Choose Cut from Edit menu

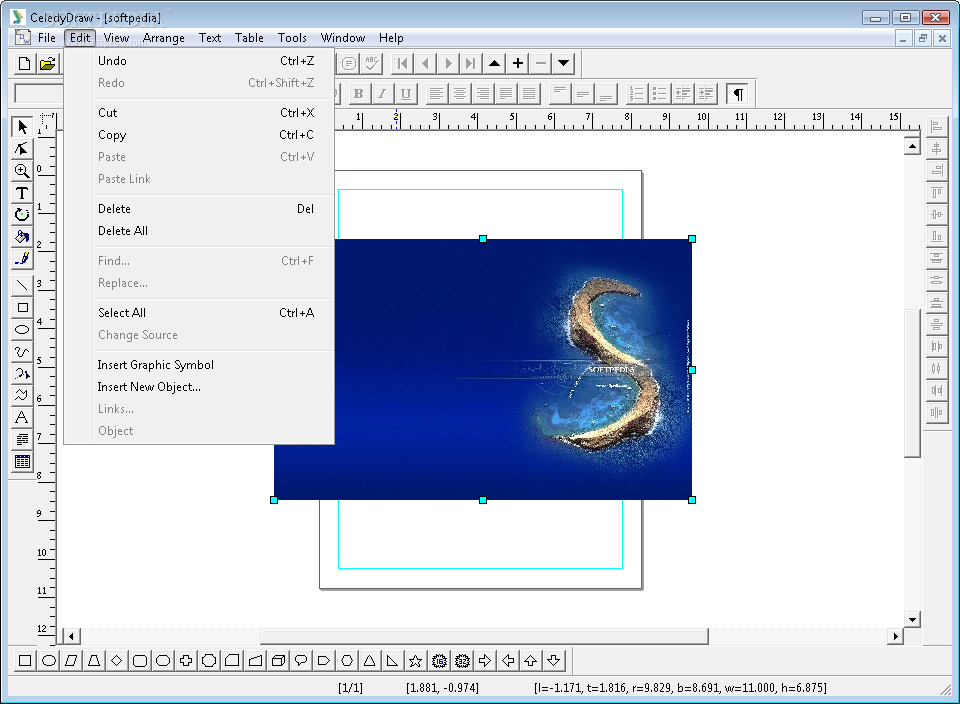coord(199,113)
